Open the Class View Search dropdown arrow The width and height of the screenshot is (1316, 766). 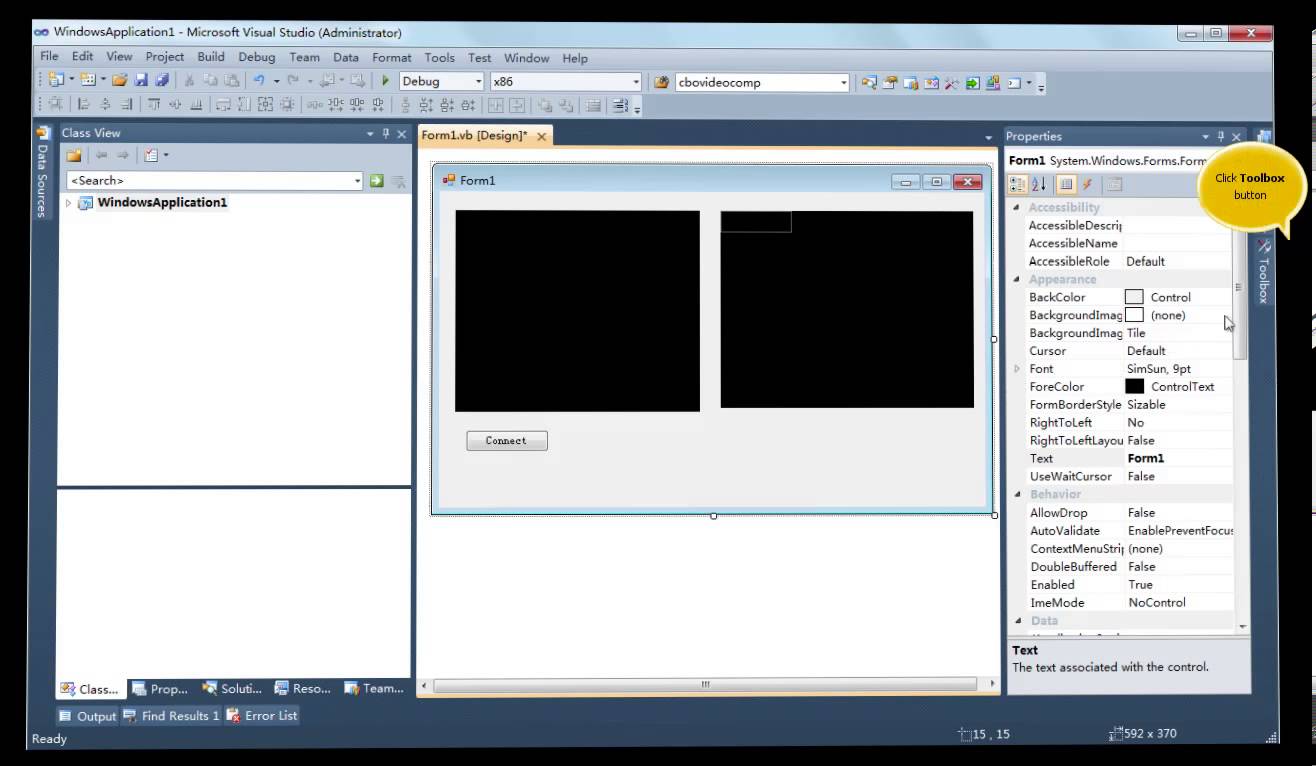pos(357,181)
